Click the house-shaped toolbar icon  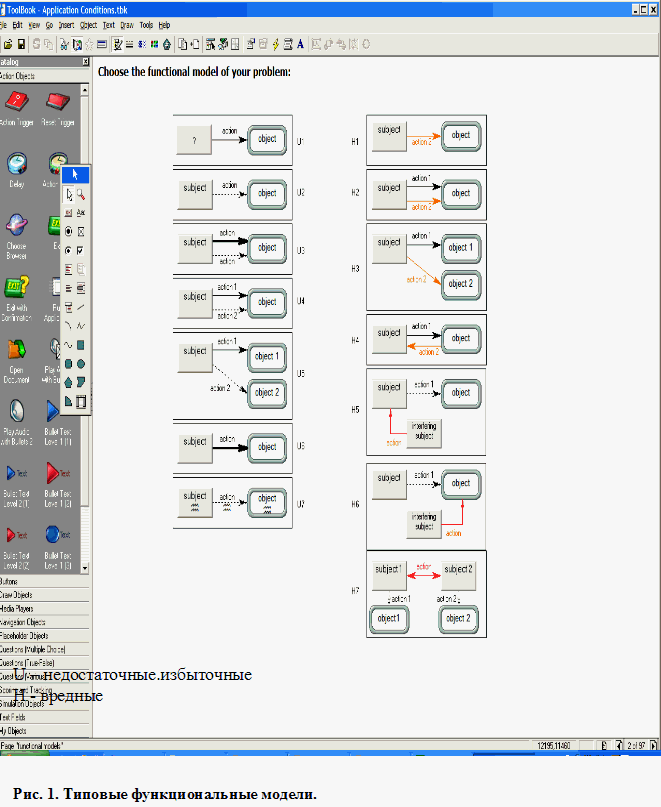(x=167, y=45)
